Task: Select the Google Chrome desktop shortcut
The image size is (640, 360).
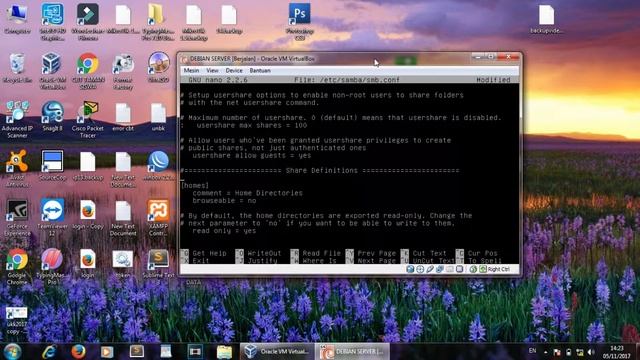Action: (17, 266)
